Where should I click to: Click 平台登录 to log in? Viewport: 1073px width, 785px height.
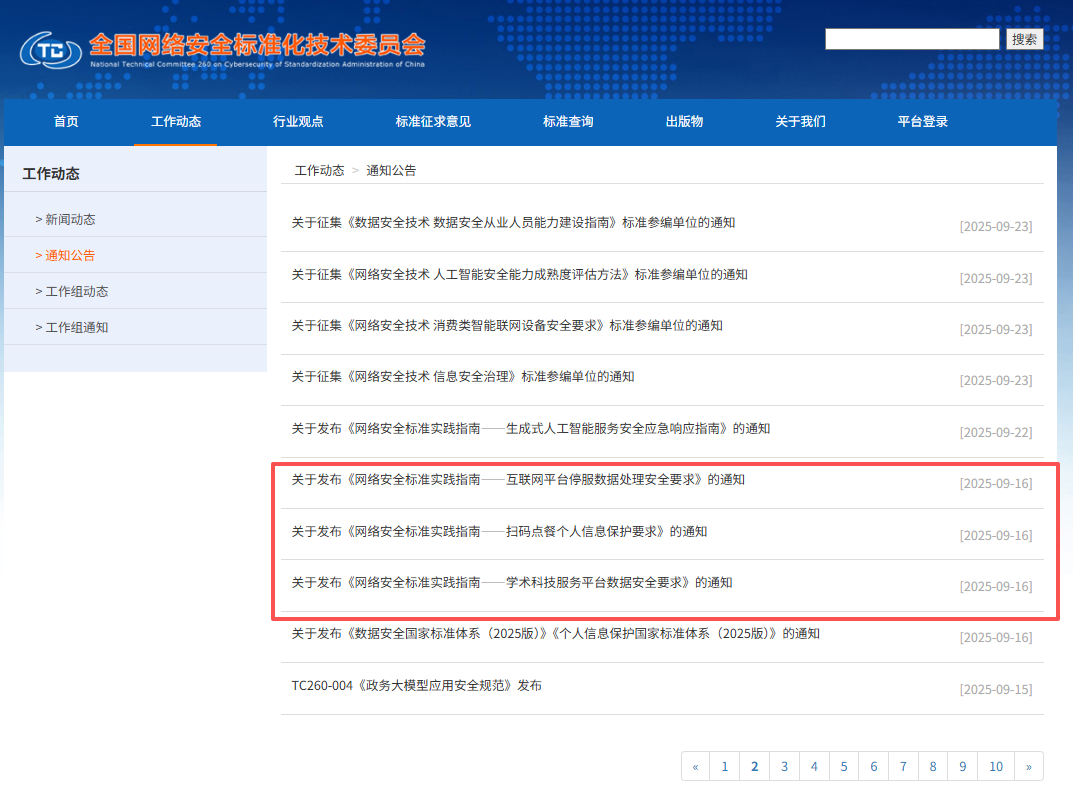click(922, 122)
